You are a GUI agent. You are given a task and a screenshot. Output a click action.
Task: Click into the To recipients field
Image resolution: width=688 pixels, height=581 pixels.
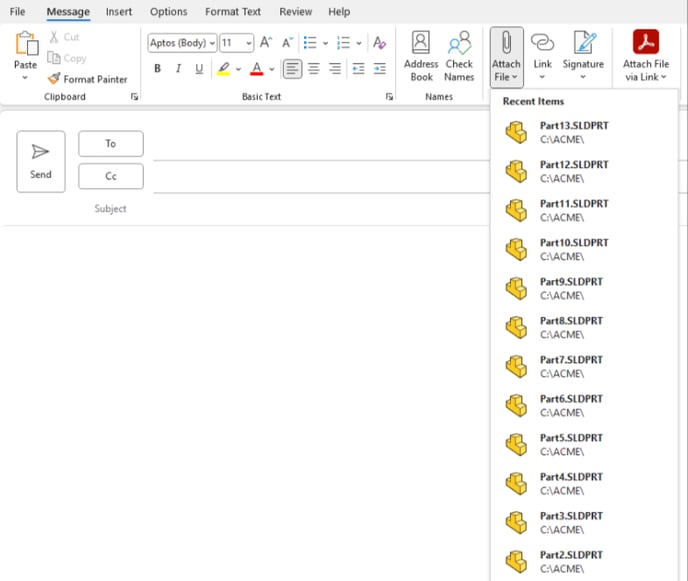pos(321,147)
